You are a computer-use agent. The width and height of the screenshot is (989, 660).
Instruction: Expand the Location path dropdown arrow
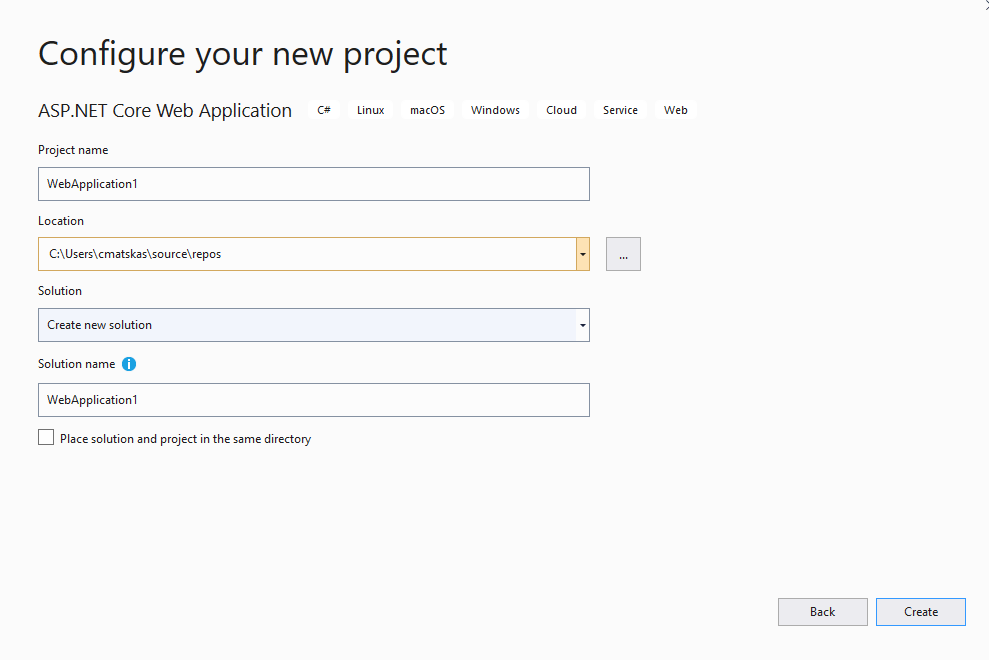[x=582, y=254]
